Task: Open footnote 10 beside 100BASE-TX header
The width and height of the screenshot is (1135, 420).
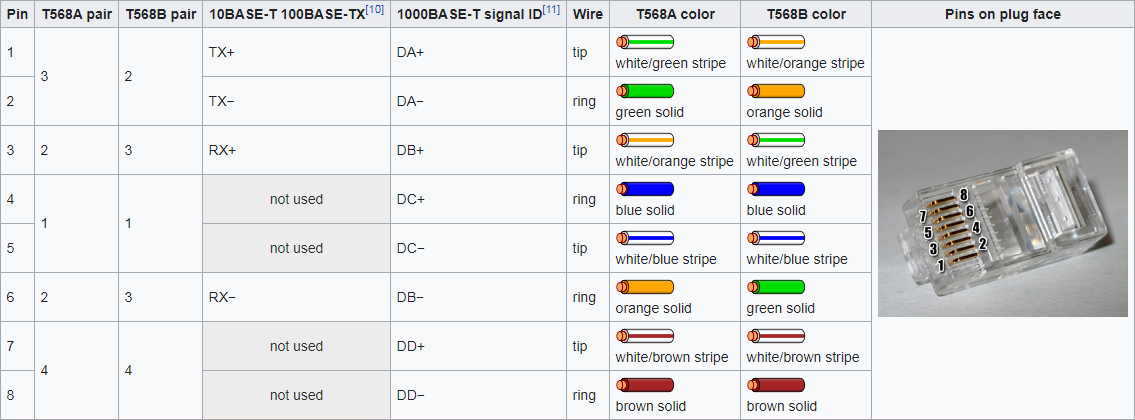Action: pos(376,10)
